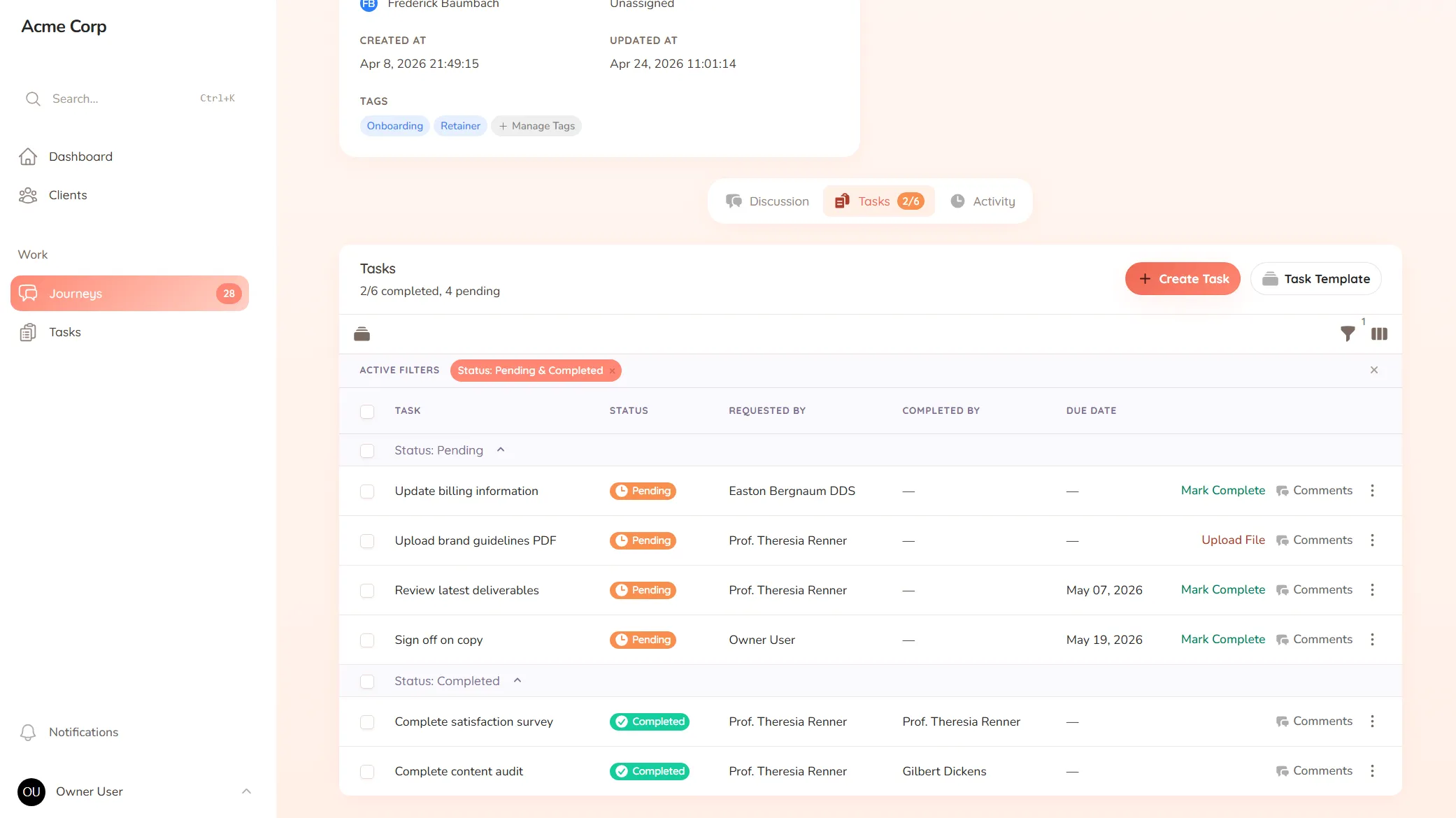Check the Review latest deliverables checkbox

coord(367,591)
